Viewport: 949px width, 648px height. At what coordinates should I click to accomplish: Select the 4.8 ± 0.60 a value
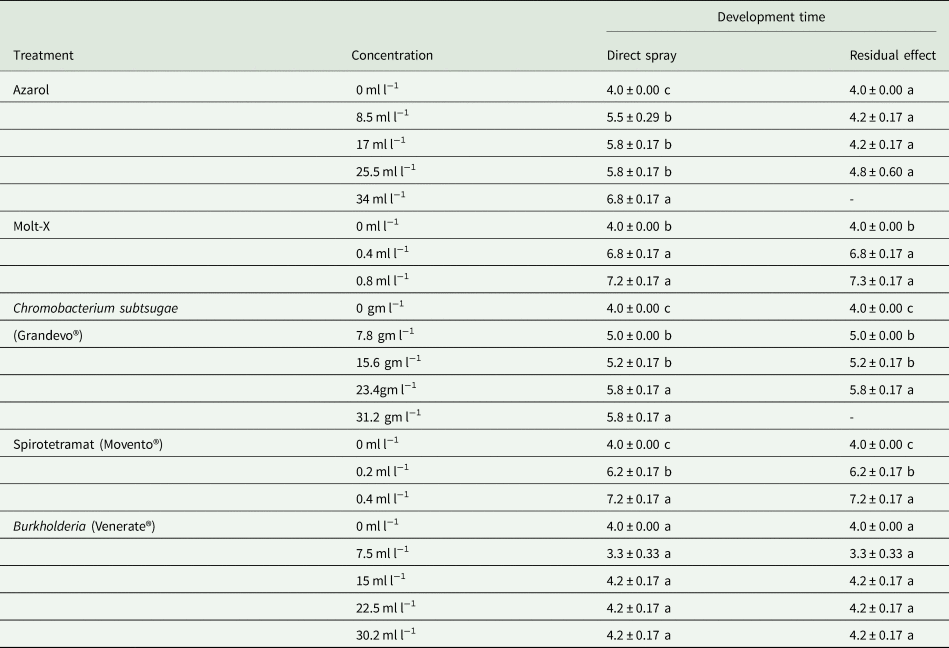pos(881,171)
